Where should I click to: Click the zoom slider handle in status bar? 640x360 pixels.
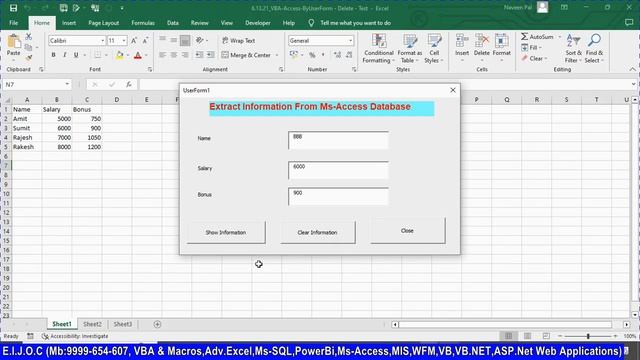588,336
